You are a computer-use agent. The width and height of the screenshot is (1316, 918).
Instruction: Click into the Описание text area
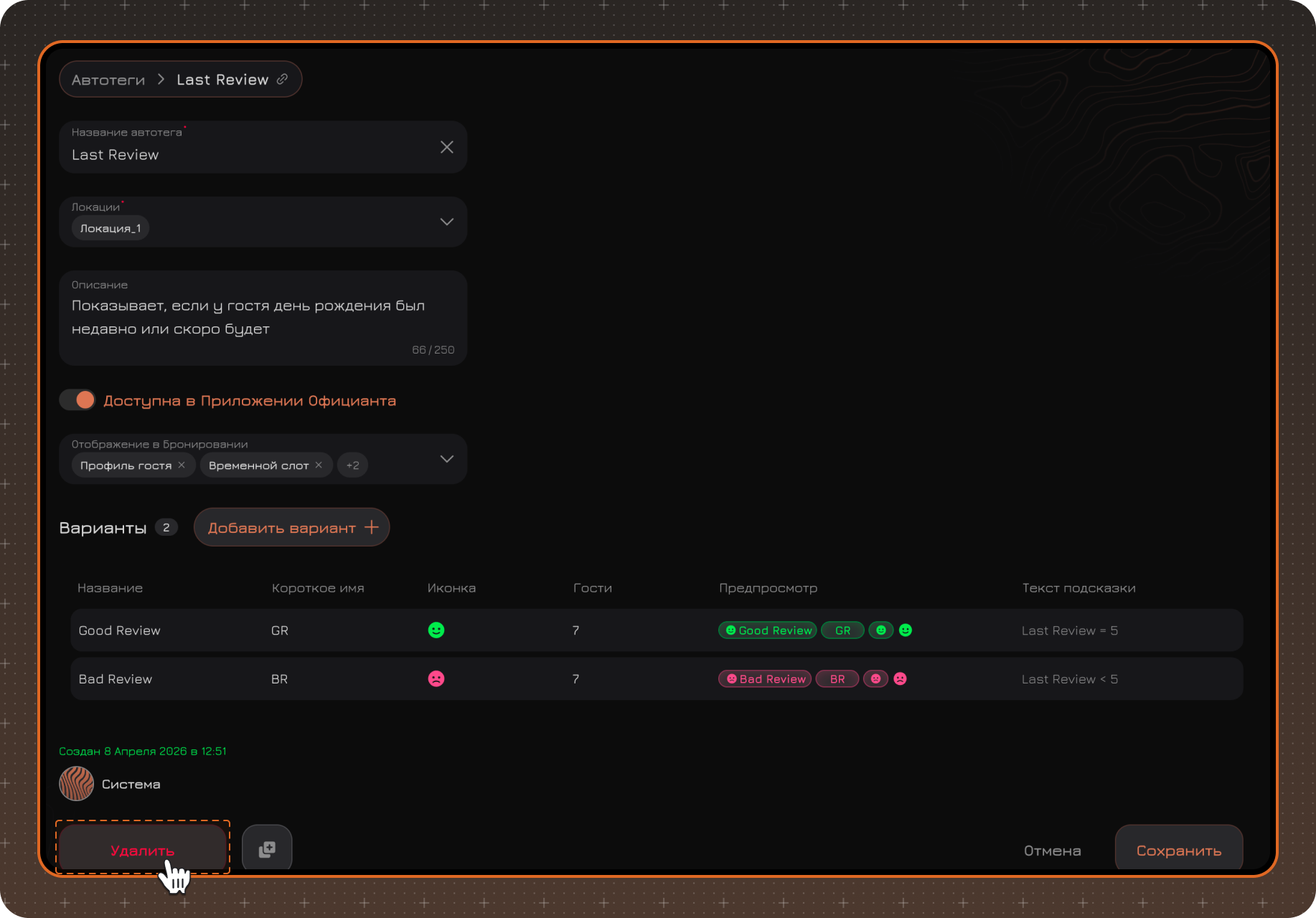point(263,318)
